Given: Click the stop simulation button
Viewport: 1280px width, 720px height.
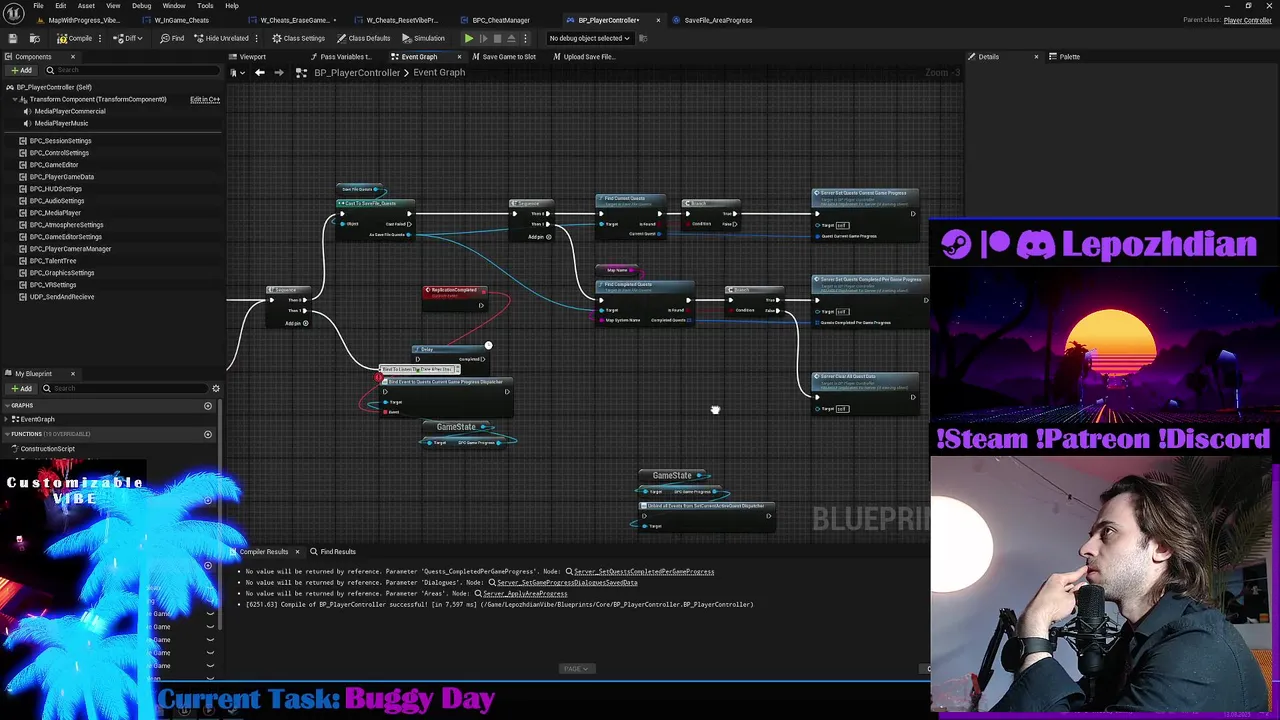Looking at the screenshot, I should click(x=497, y=38).
